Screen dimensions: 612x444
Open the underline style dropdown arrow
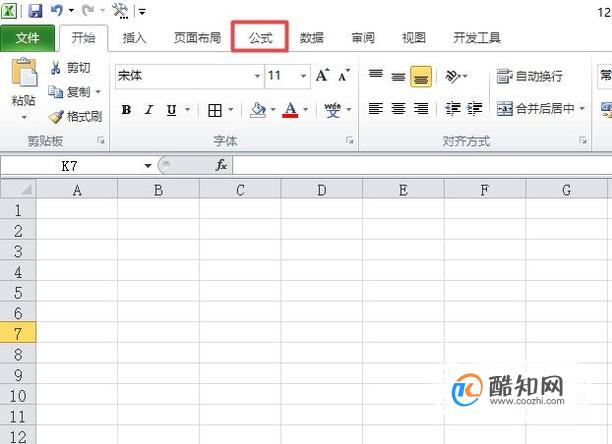[x=187, y=109]
